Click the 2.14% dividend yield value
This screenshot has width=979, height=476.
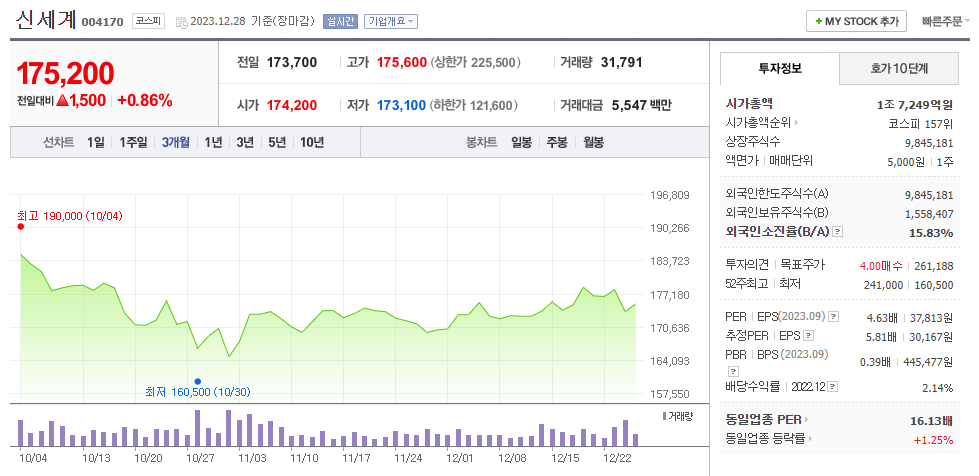938,388
